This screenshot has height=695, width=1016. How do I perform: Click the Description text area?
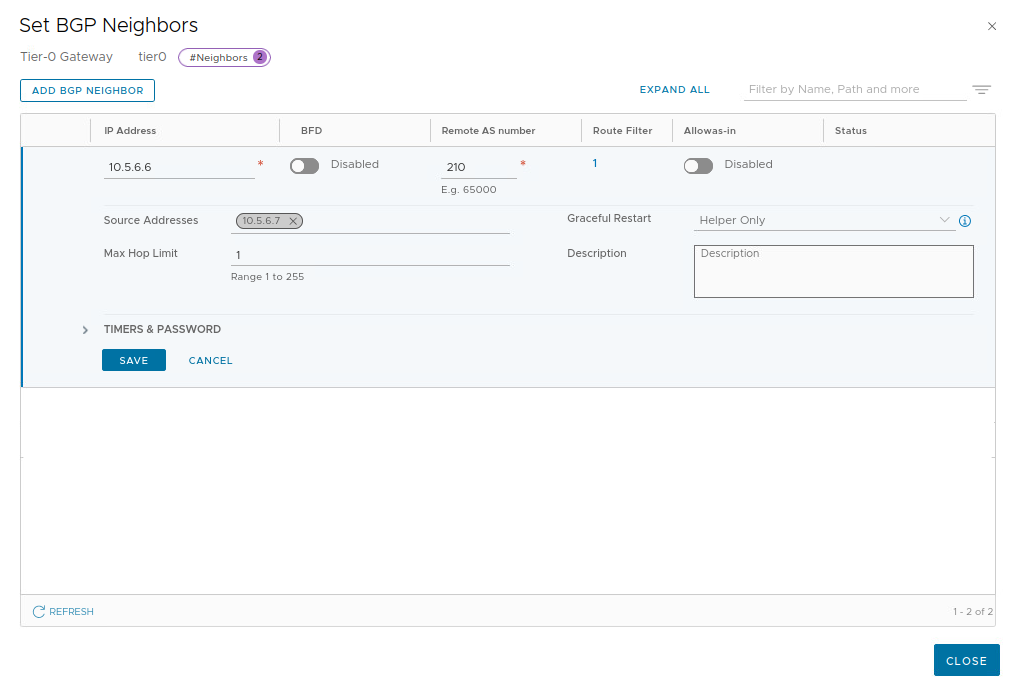833,271
